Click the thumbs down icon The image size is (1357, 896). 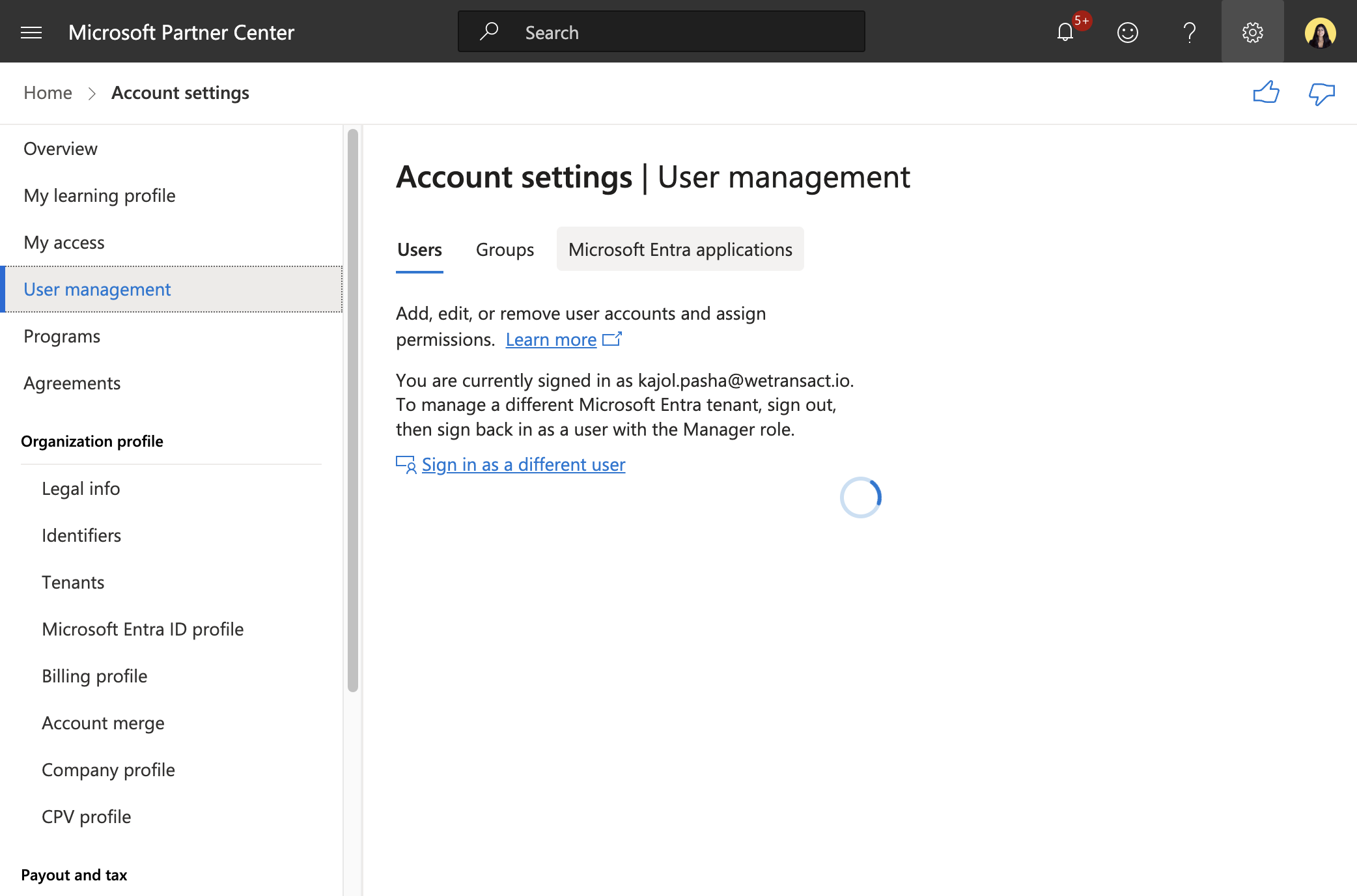1321,93
